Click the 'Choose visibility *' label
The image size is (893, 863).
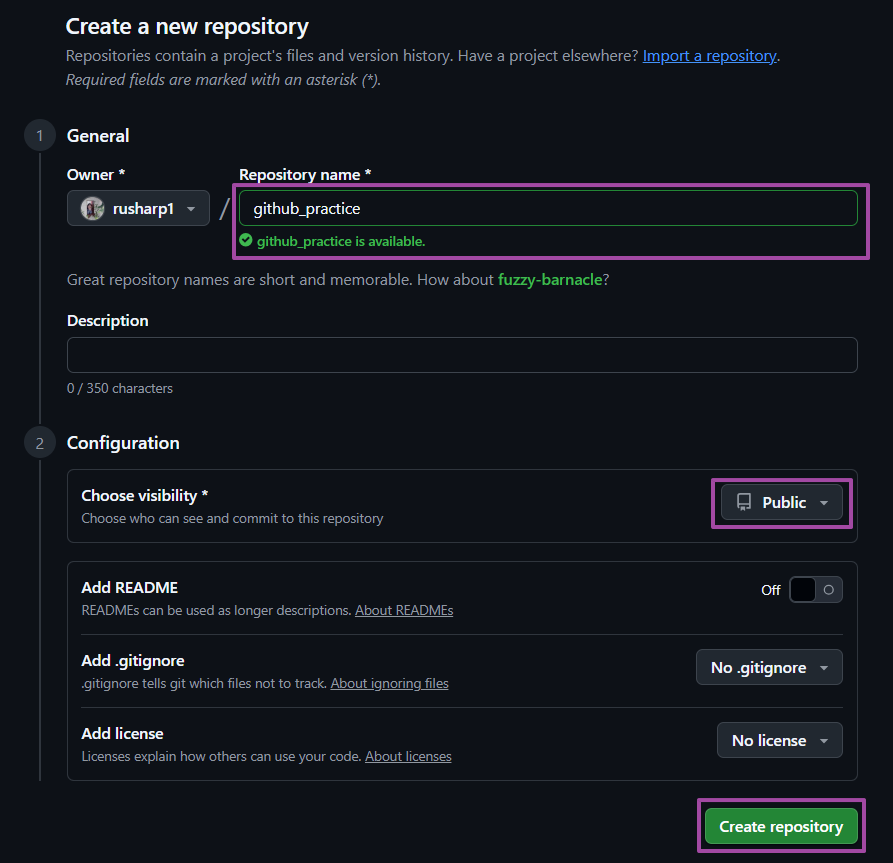[145, 496]
